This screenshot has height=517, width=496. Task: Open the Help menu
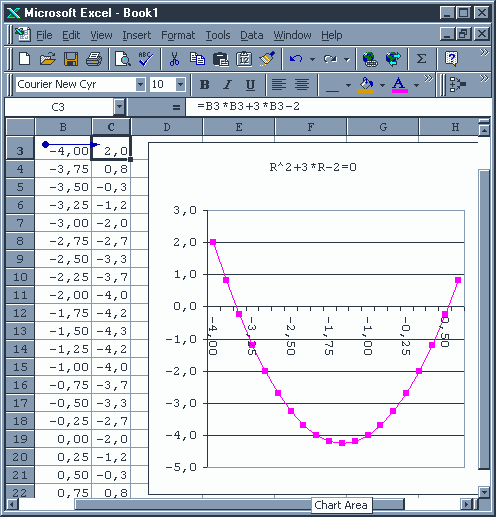click(x=332, y=35)
